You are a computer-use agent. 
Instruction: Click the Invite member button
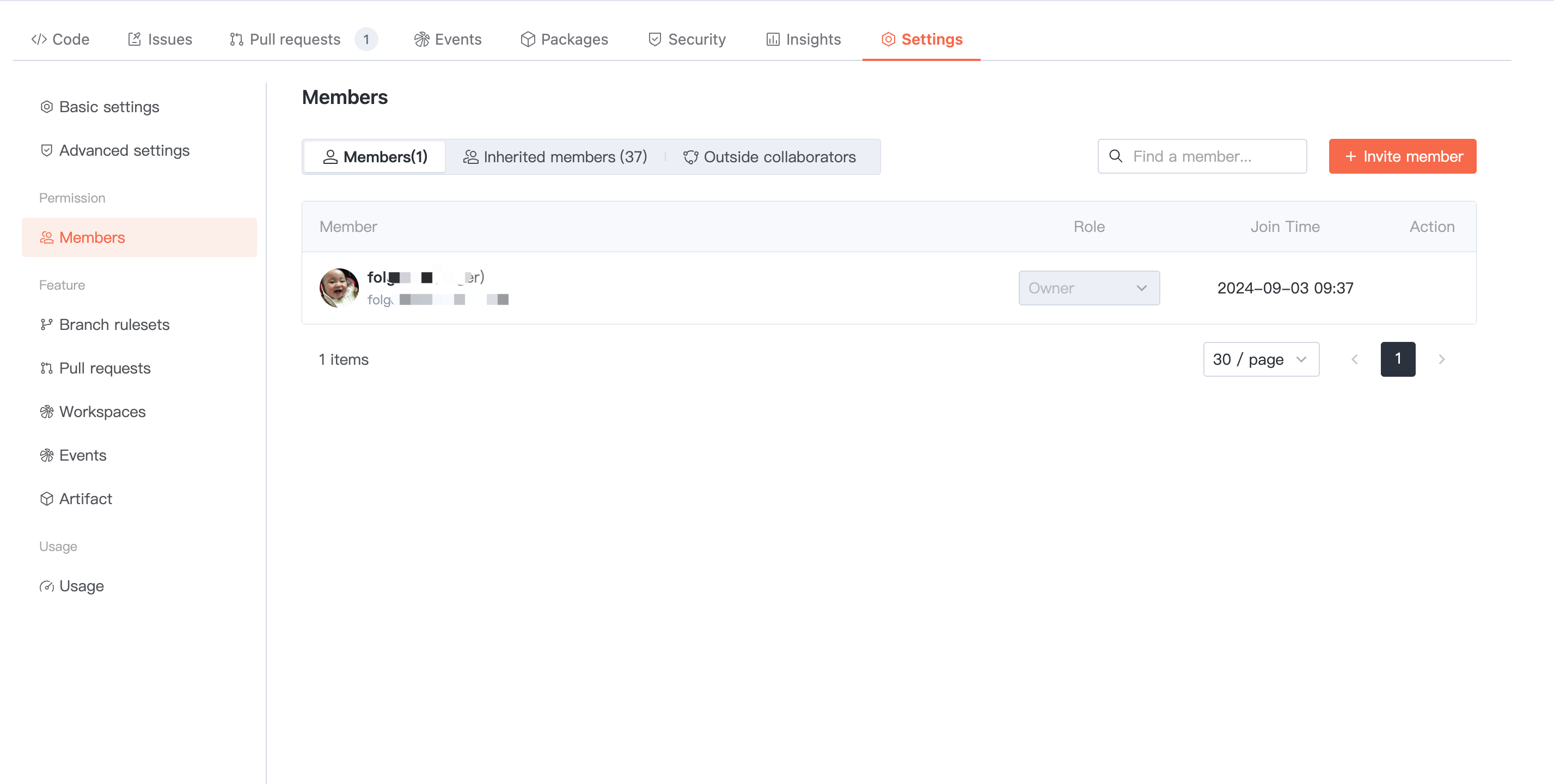pyautogui.click(x=1402, y=156)
